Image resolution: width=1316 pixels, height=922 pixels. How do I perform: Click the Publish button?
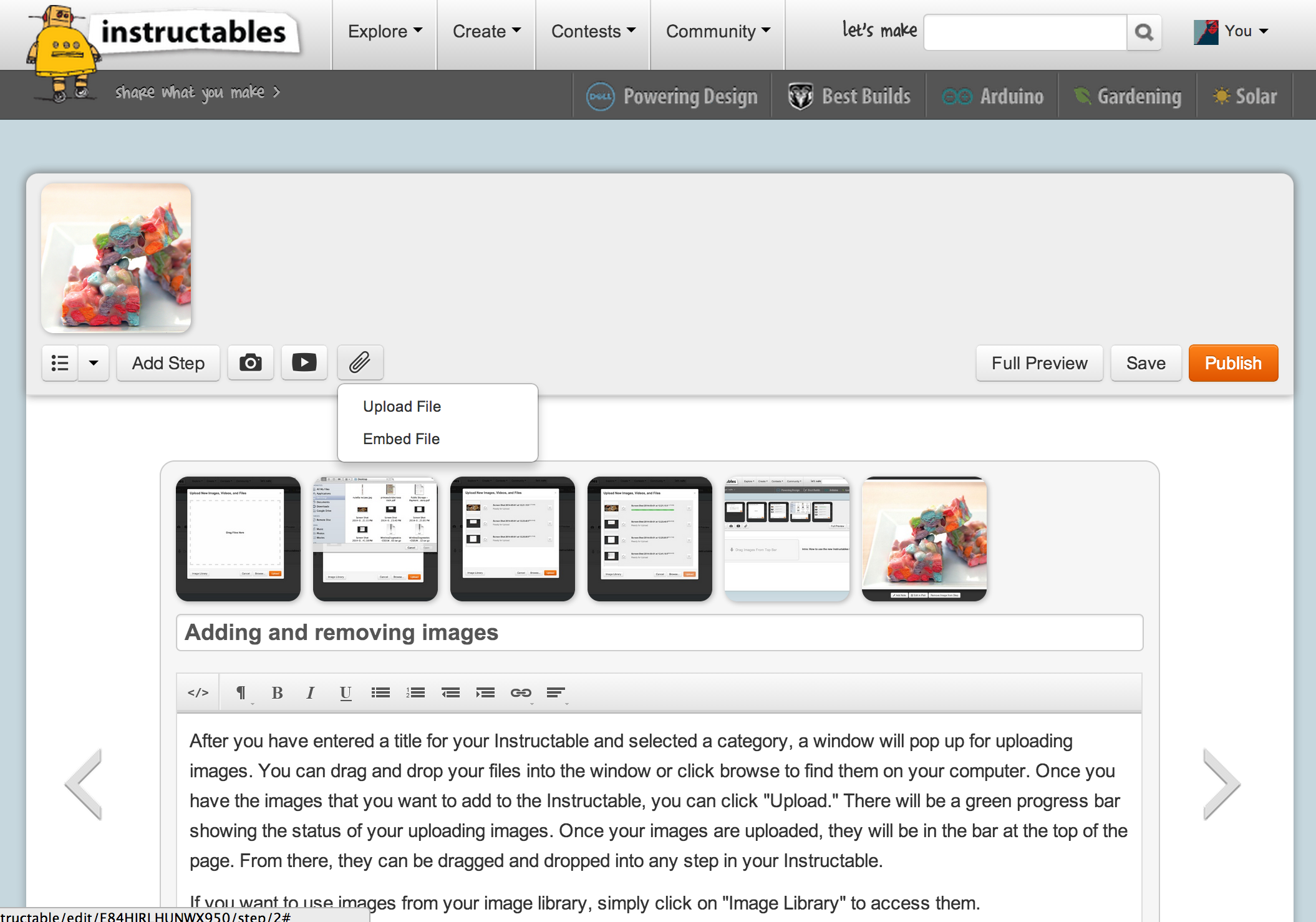coord(1233,363)
